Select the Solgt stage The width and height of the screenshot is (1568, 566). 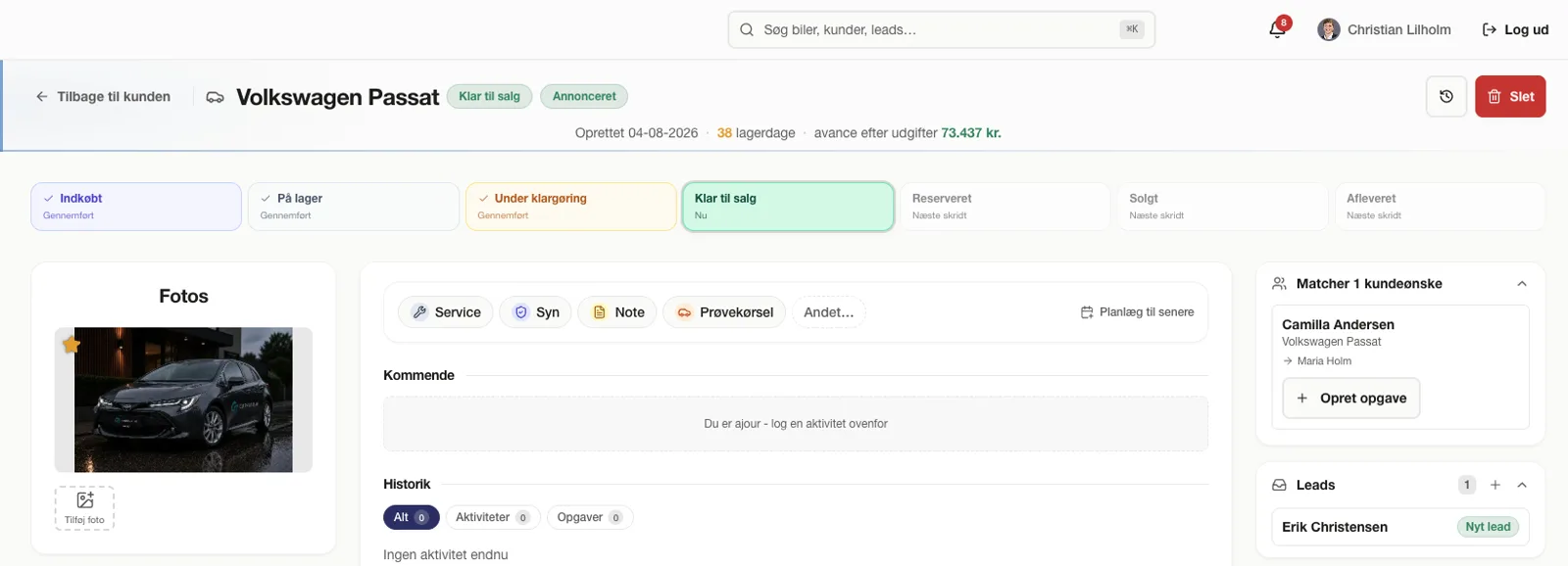[1223, 207]
